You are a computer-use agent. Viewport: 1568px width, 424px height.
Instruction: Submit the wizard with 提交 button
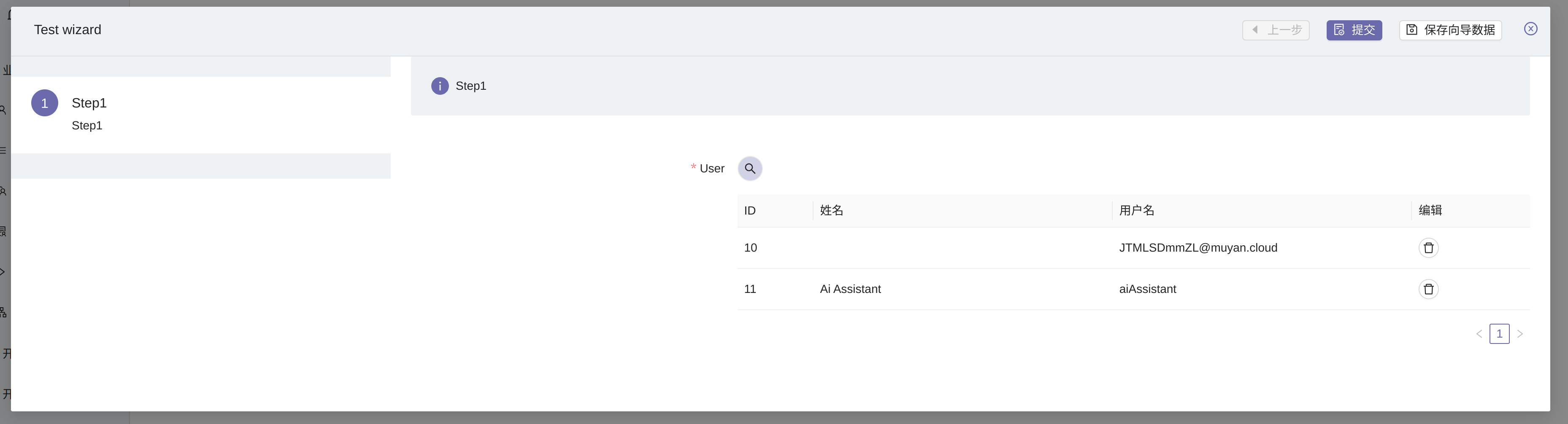click(1354, 30)
